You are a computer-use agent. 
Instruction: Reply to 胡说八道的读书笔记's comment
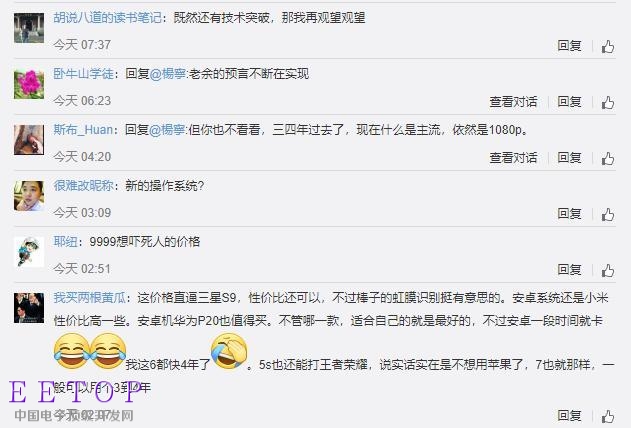(x=569, y=46)
